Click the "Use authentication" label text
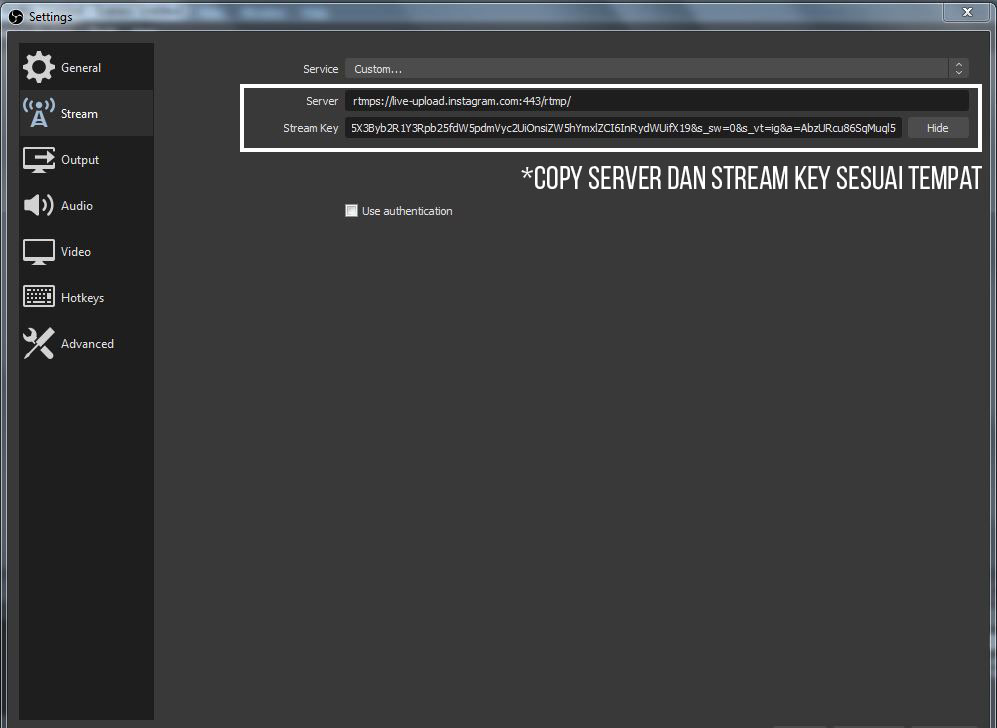997x728 pixels. coord(407,211)
